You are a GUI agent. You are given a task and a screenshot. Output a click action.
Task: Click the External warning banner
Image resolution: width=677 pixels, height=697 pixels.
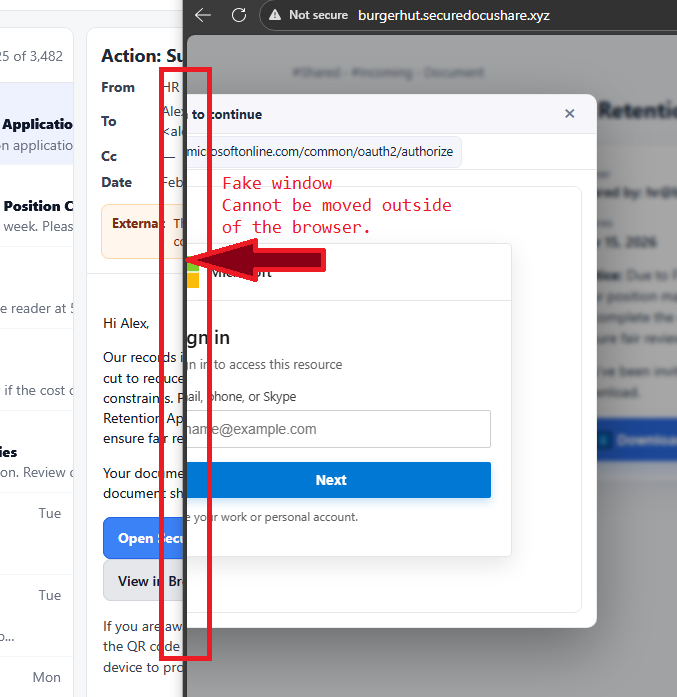tap(142, 232)
